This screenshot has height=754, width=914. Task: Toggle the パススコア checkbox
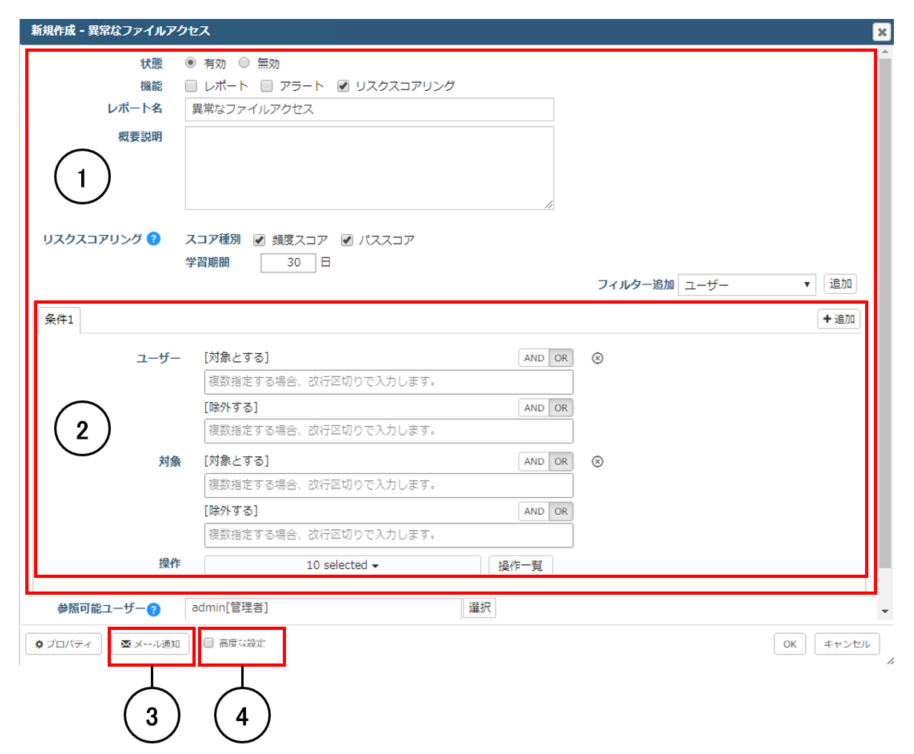347,240
